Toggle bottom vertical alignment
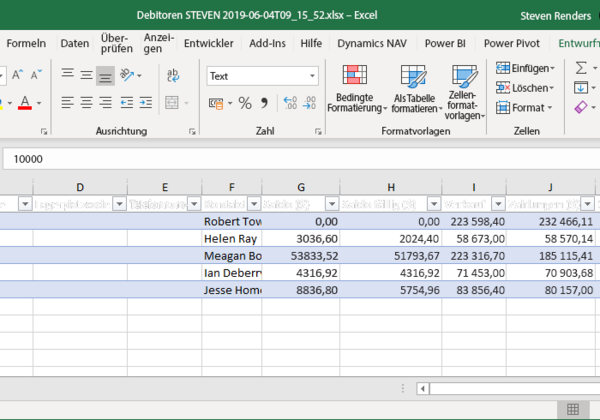Viewport: 600px width, 420px height. 105,76
